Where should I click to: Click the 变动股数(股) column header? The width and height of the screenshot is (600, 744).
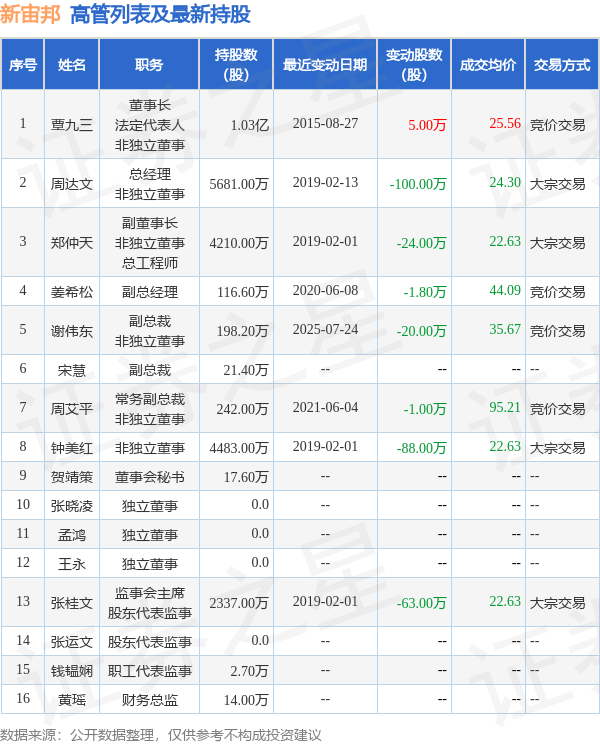pos(414,65)
